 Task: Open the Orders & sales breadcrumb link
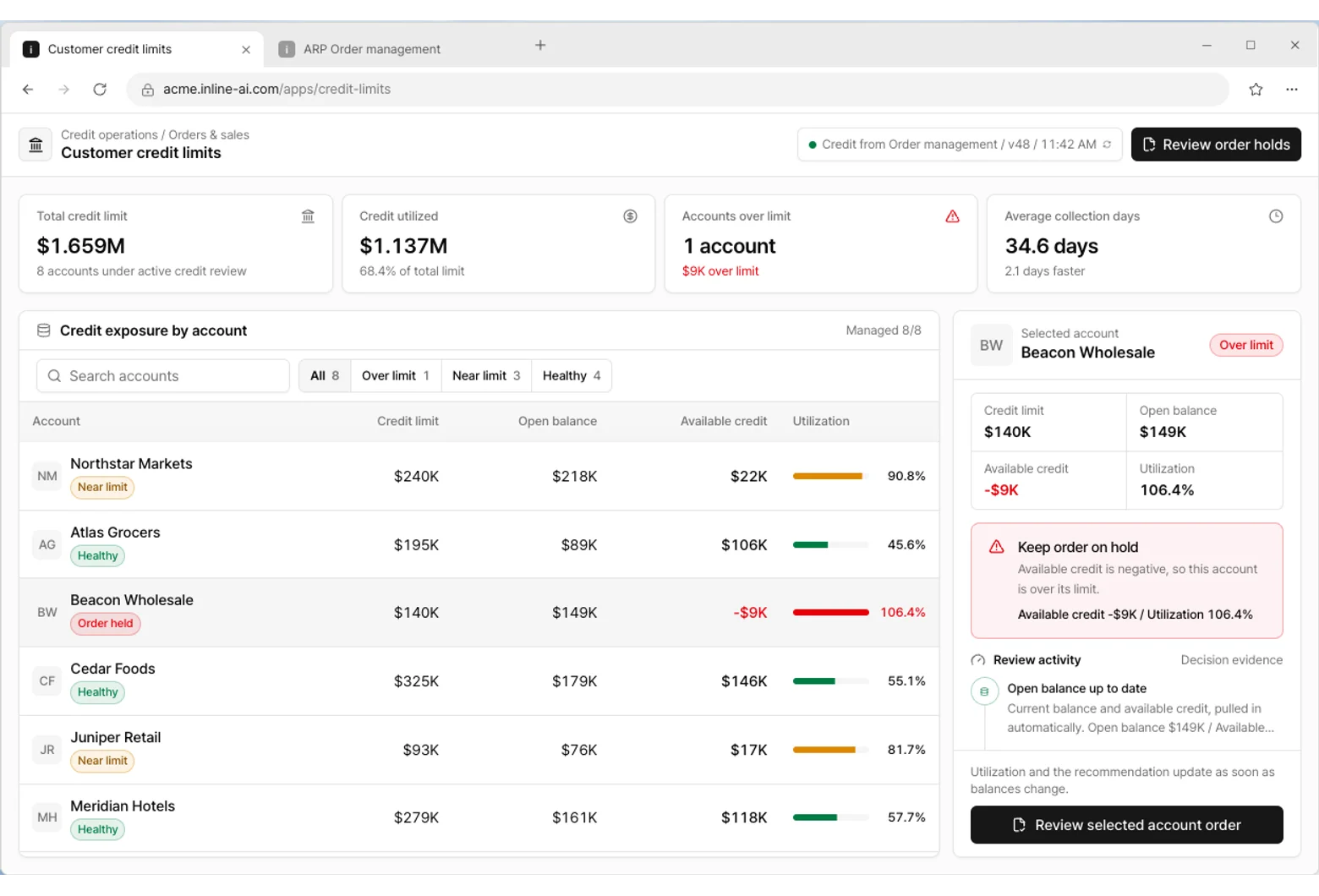[209, 134]
